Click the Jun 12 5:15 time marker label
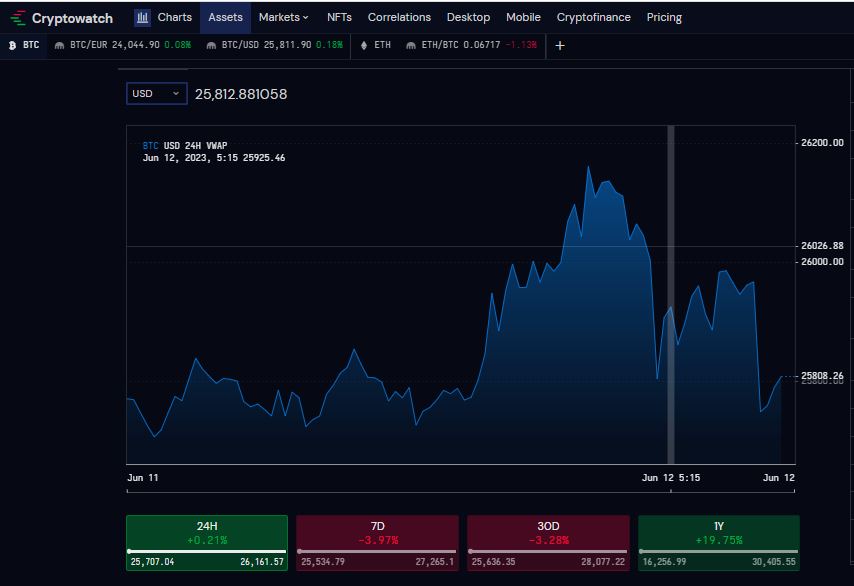The width and height of the screenshot is (854, 586). click(671, 478)
